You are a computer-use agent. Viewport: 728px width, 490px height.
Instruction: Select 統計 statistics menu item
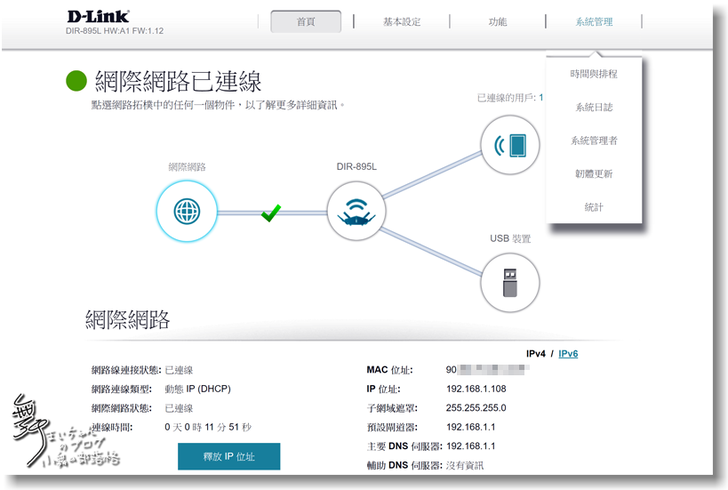pyautogui.click(x=594, y=207)
